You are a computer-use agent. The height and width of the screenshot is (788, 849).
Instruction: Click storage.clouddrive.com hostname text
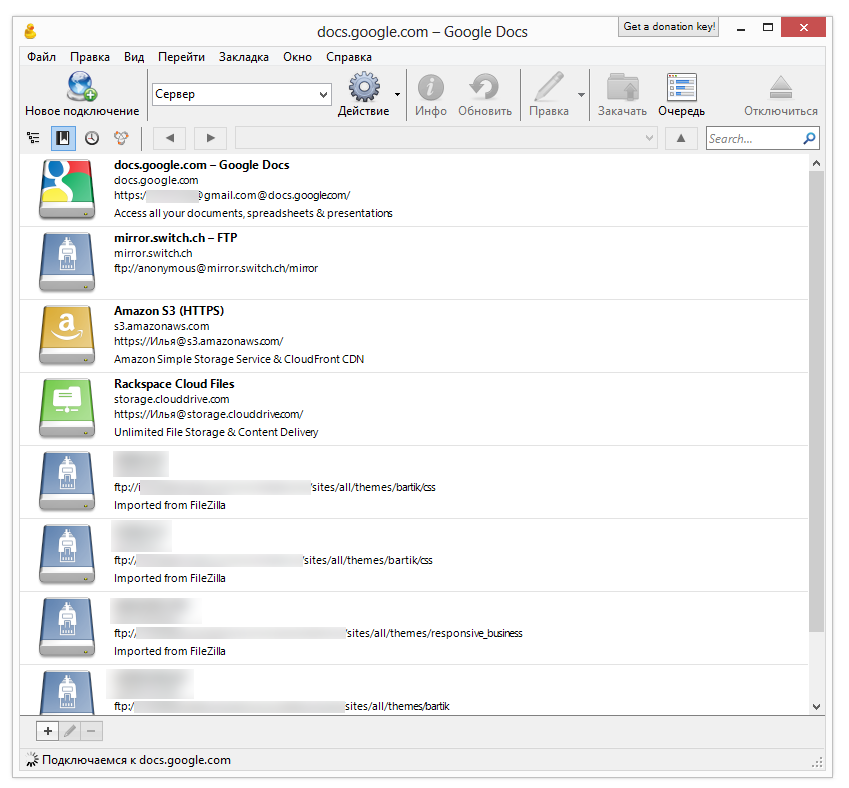tap(172, 399)
